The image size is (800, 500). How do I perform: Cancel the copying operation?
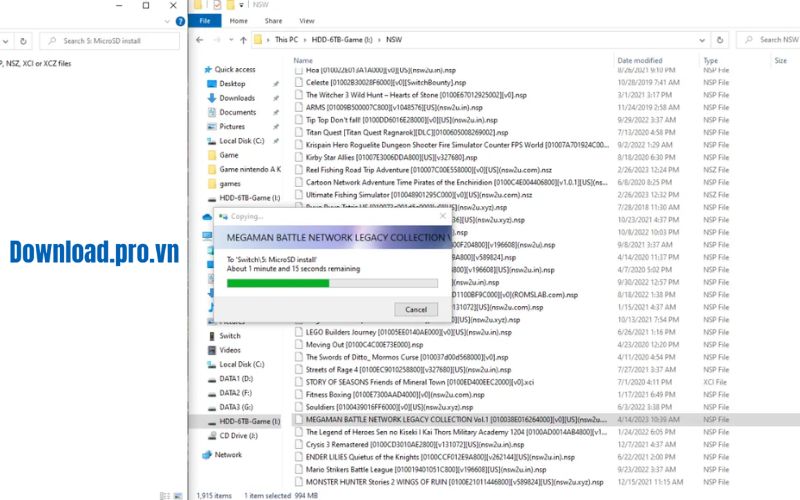[416, 309]
